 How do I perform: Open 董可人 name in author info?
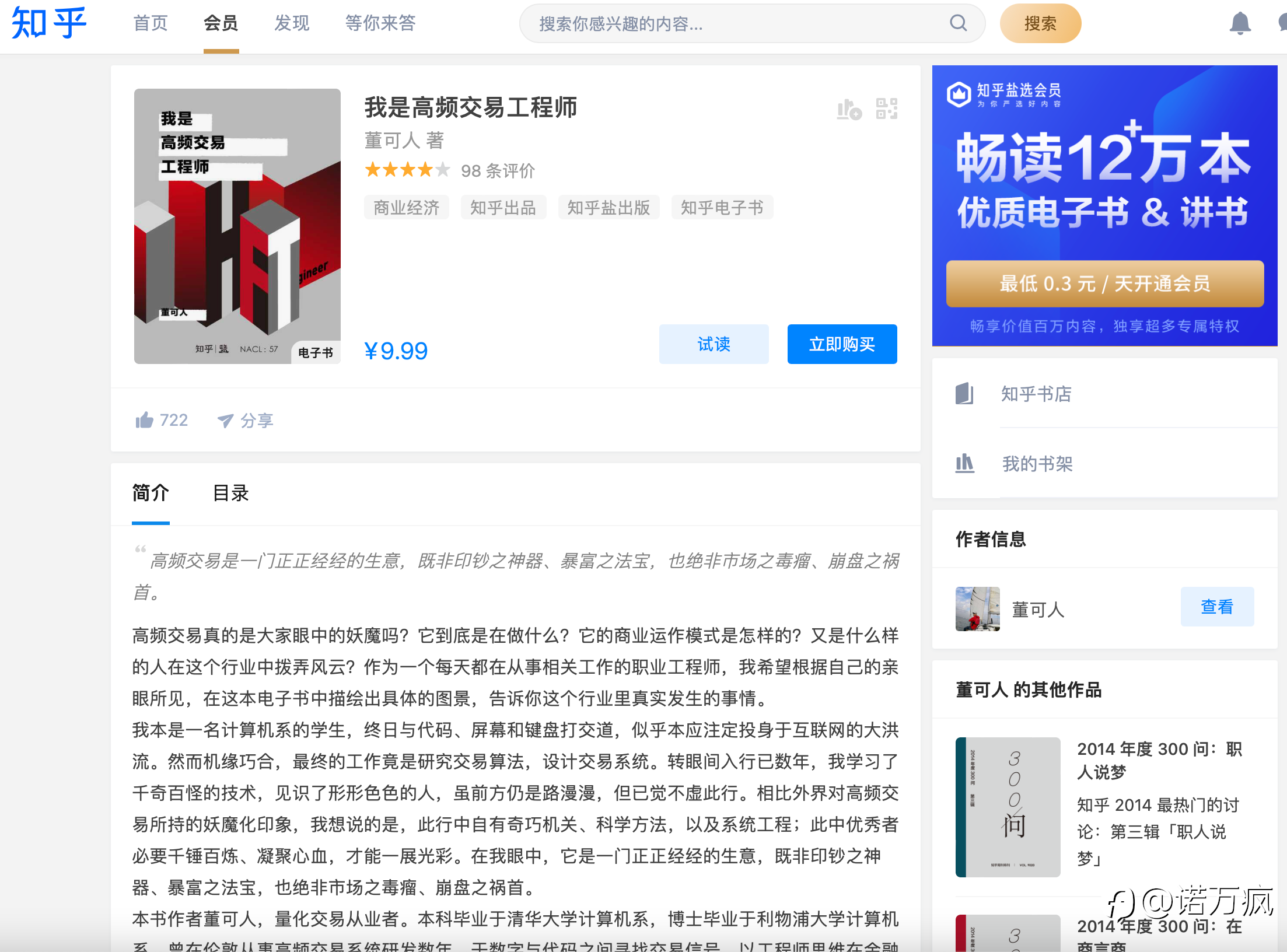1038,610
